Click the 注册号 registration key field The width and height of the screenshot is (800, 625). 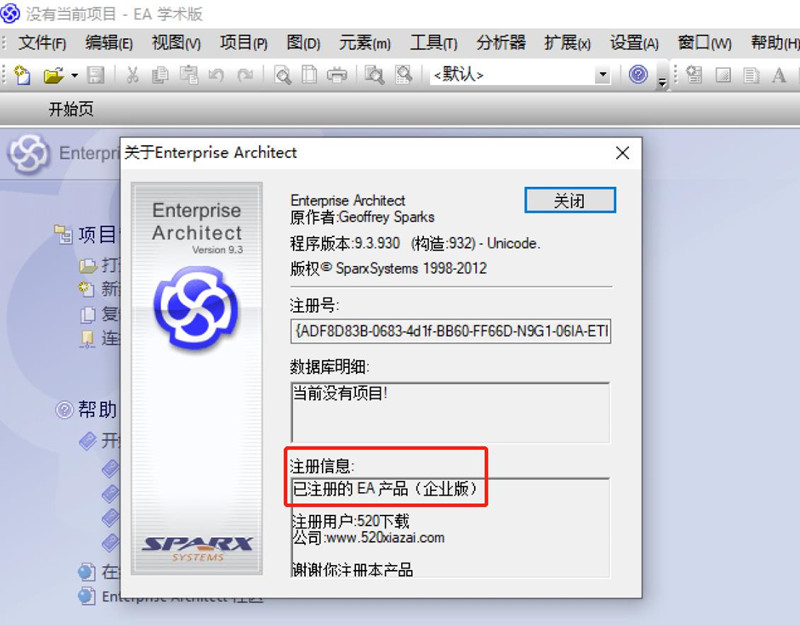tap(451, 331)
